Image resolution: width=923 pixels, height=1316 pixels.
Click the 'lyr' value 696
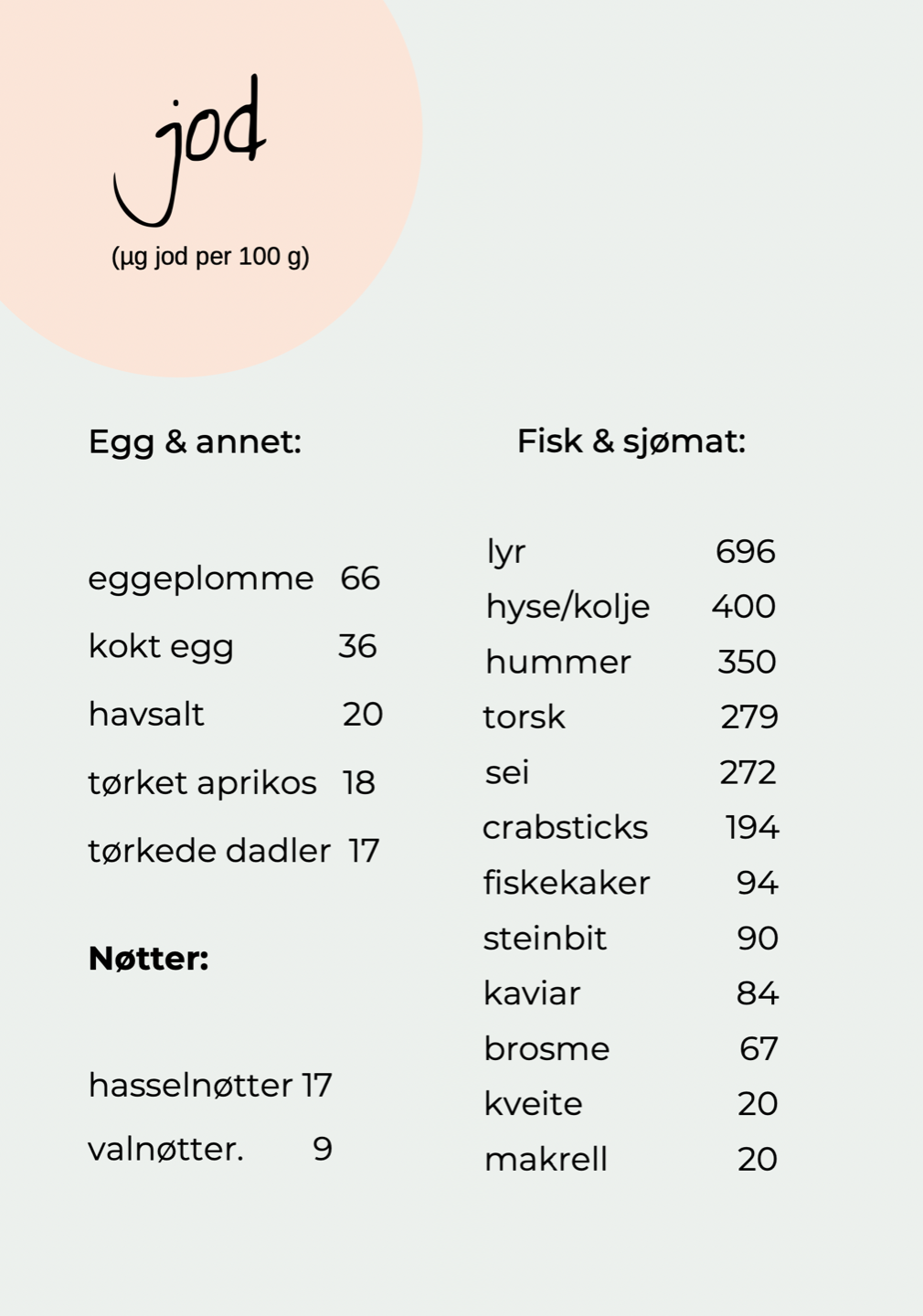point(745,552)
